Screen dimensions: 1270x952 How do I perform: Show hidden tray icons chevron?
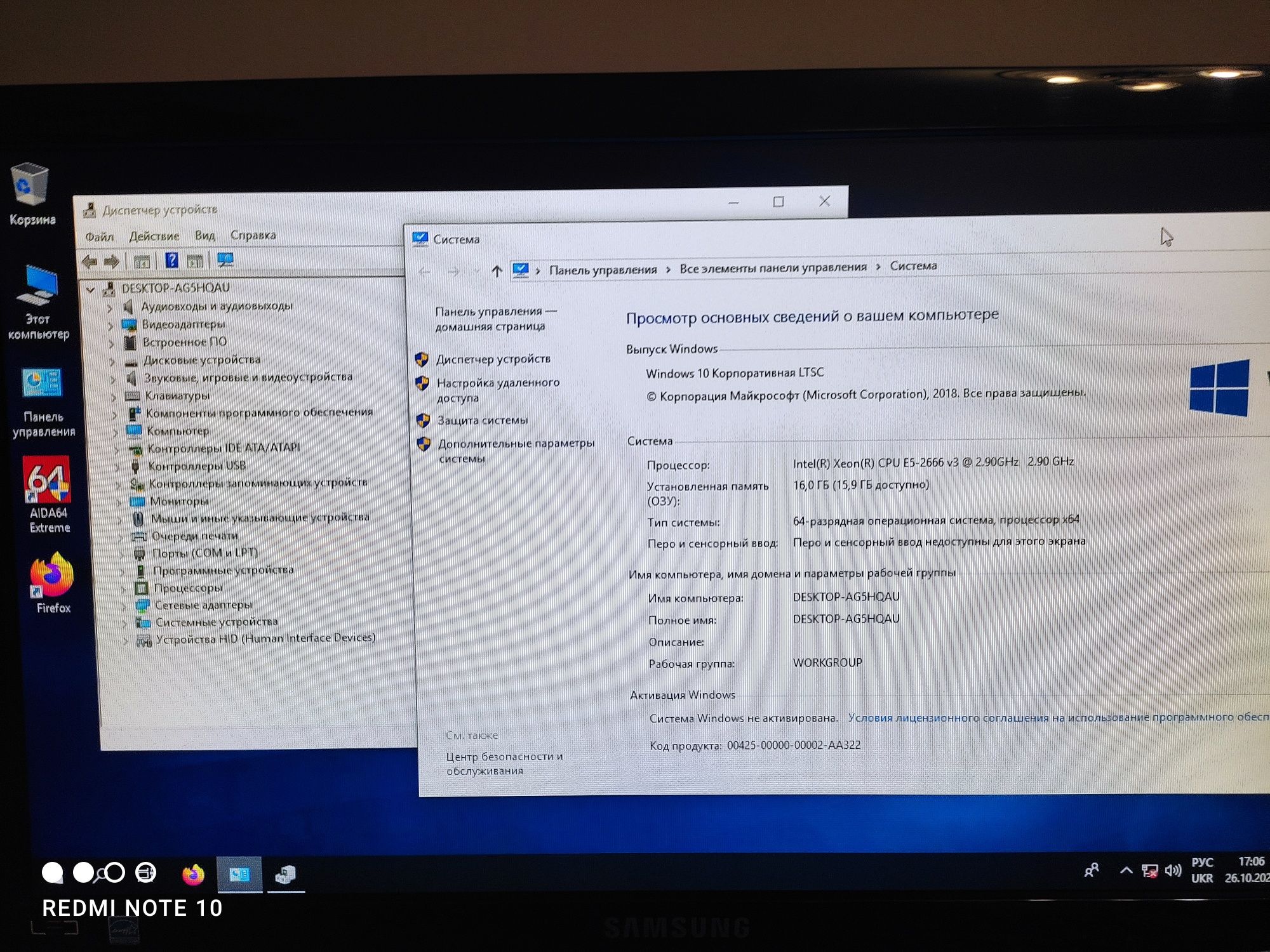(1126, 870)
